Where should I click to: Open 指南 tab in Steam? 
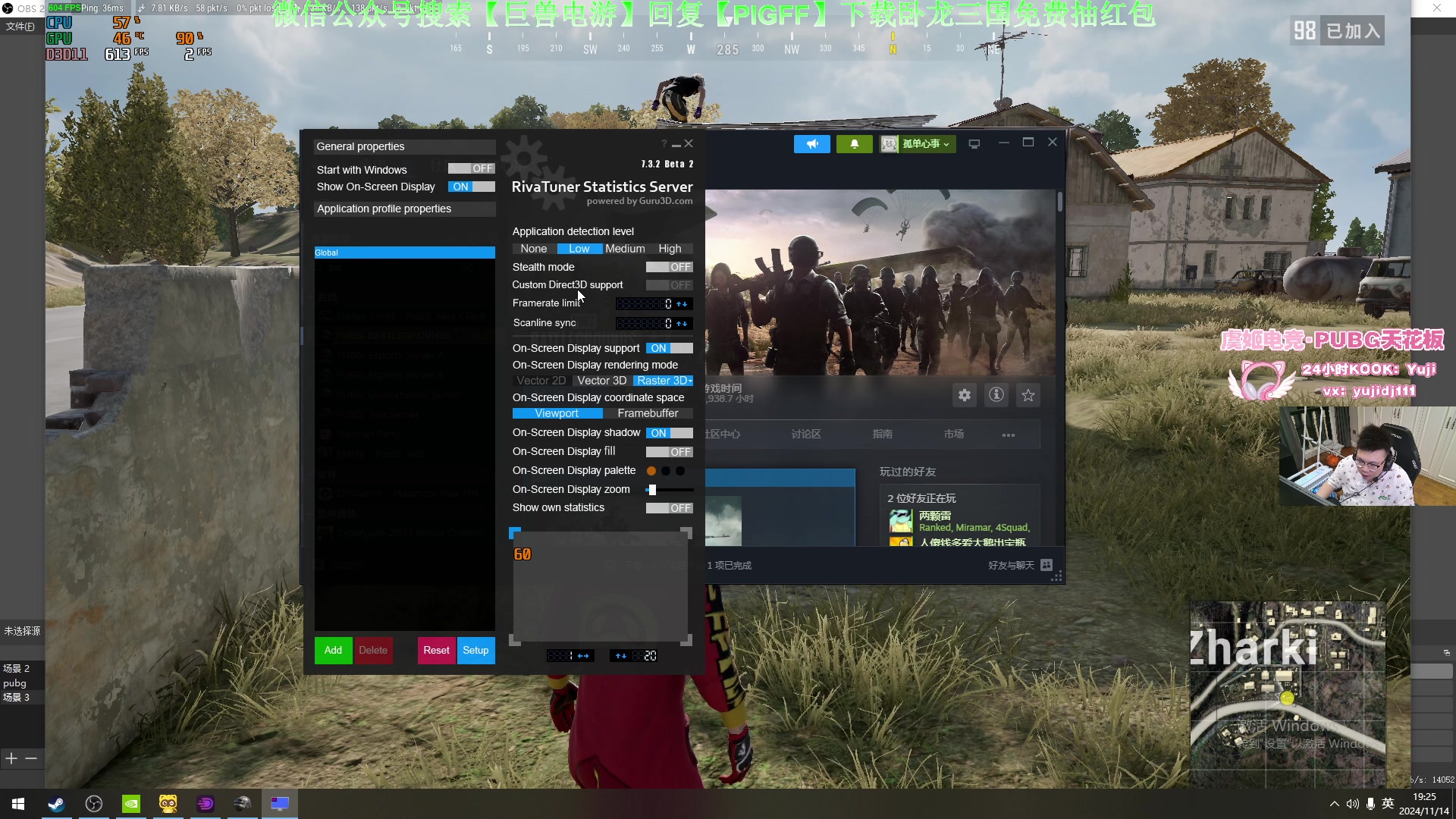pyautogui.click(x=883, y=435)
